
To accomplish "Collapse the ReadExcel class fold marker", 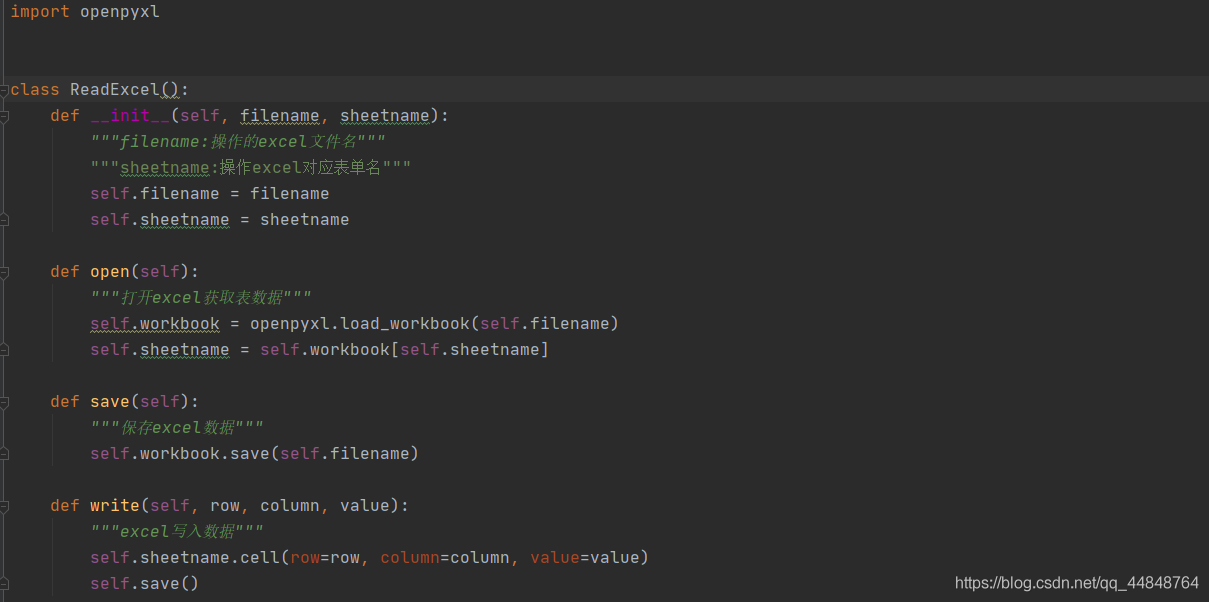I will [x=5, y=90].
